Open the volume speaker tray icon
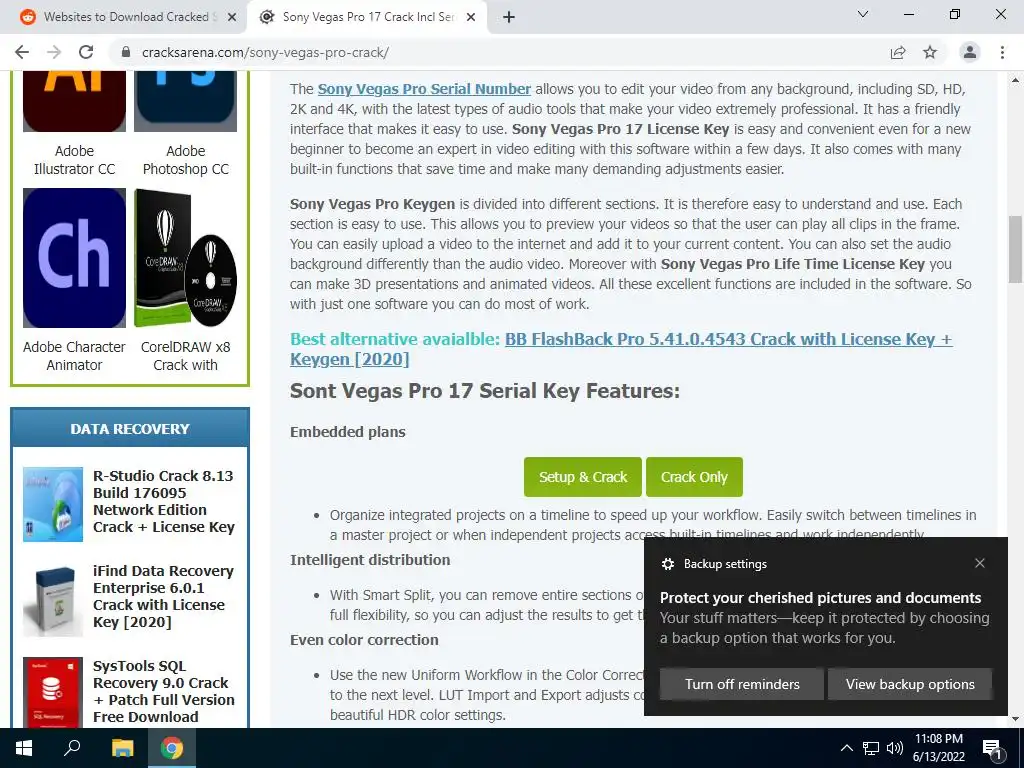 895,748
